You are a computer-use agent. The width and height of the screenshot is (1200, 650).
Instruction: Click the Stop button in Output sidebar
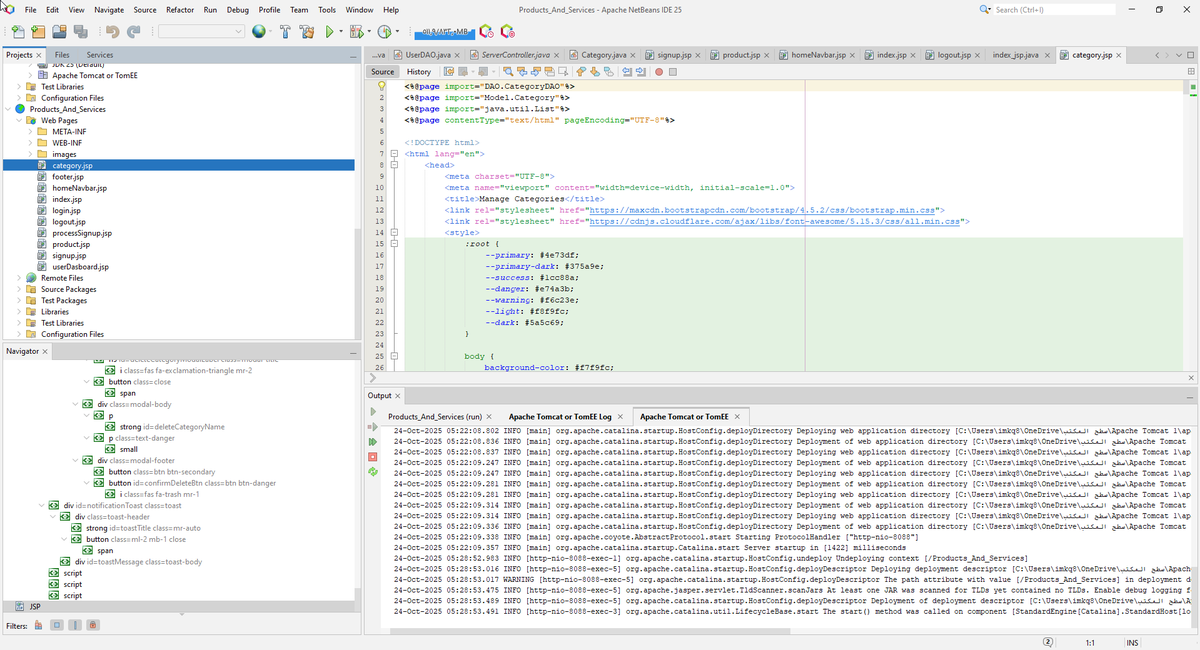tap(373, 456)
